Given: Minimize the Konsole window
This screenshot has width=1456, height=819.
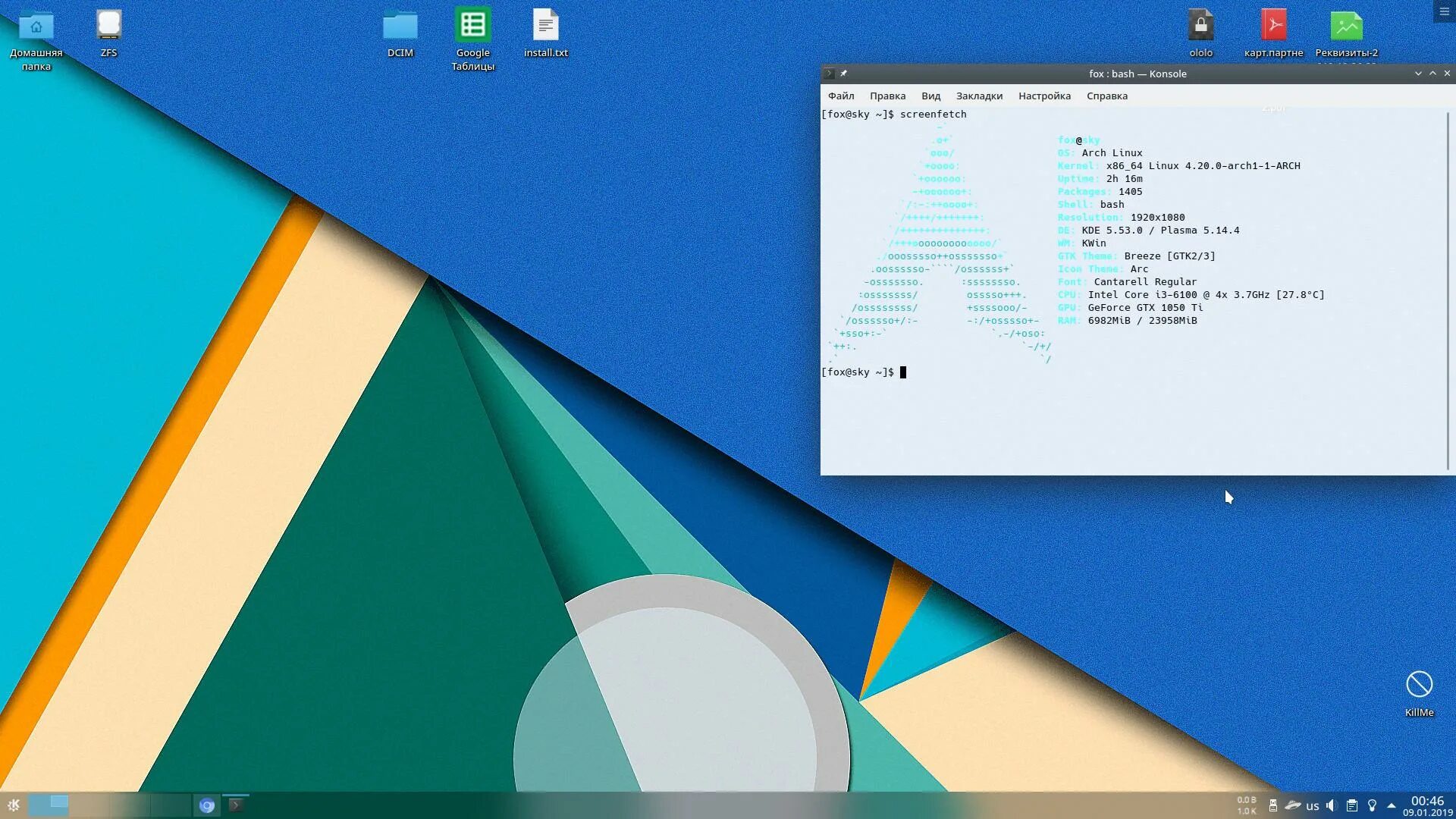Looking at the screenshot, I should click(x=1418, y=74).
